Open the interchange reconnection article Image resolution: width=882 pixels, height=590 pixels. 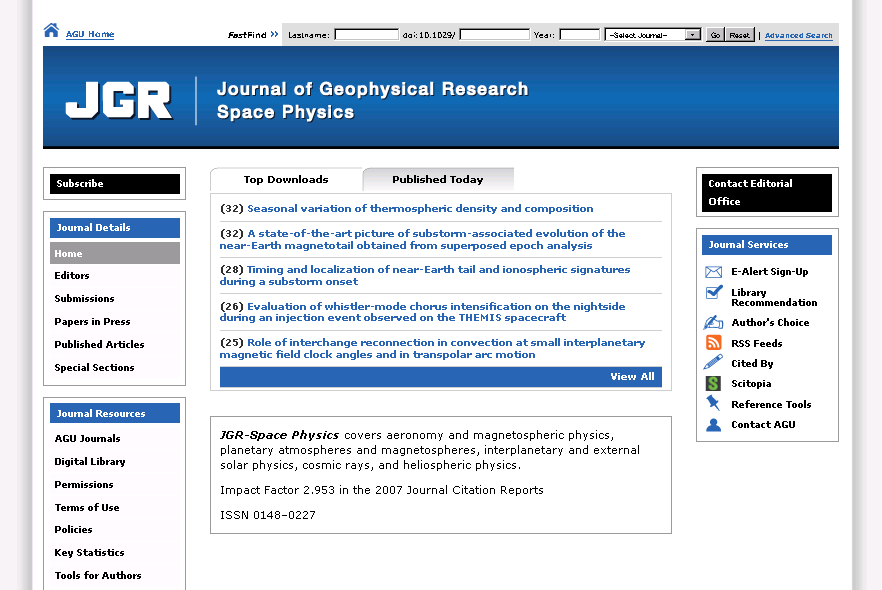coord(432,349)
